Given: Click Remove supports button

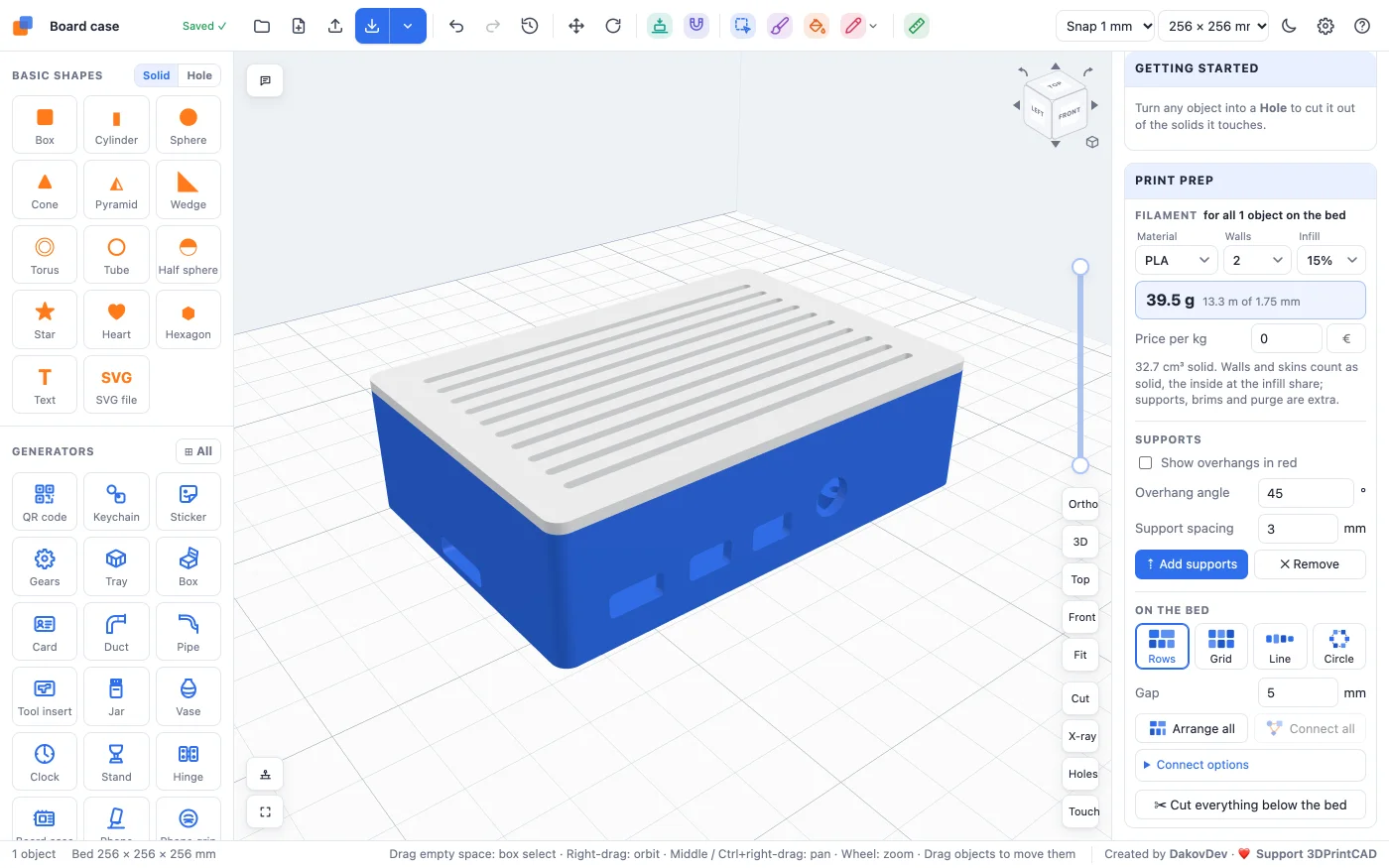Looking at the screenshot, I should click(1310, 564).
